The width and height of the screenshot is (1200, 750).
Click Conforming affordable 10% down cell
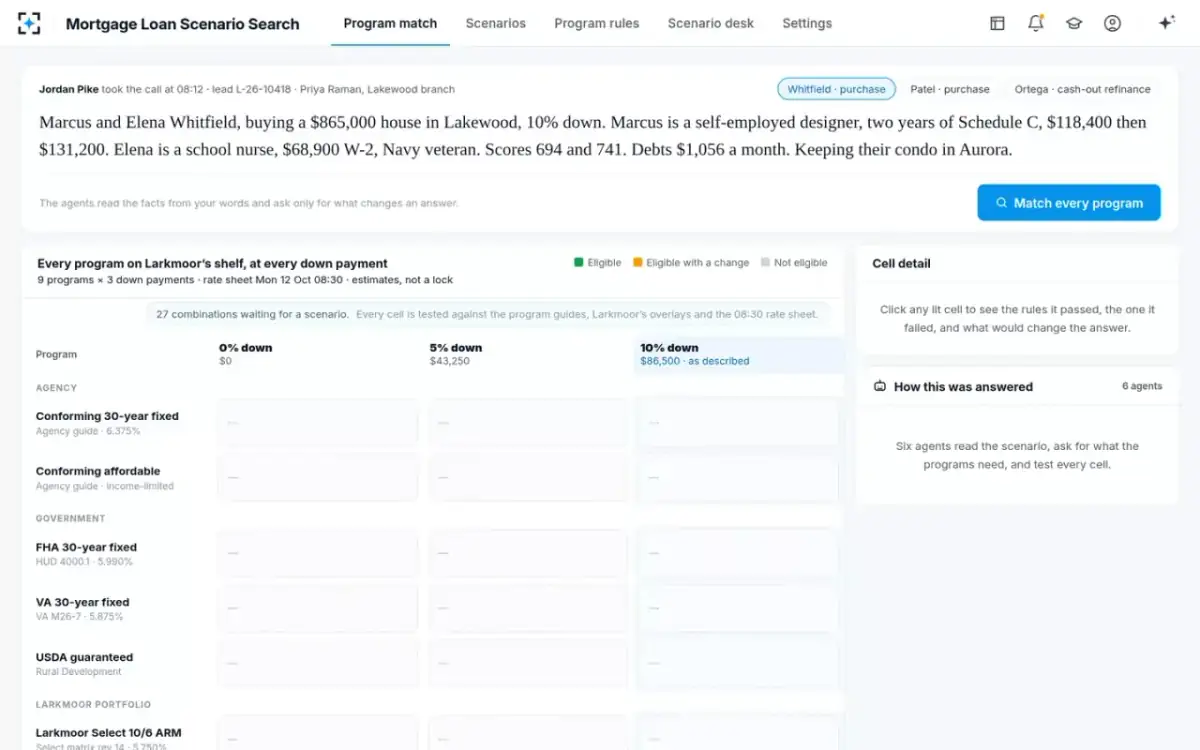[x=738, y=478]
